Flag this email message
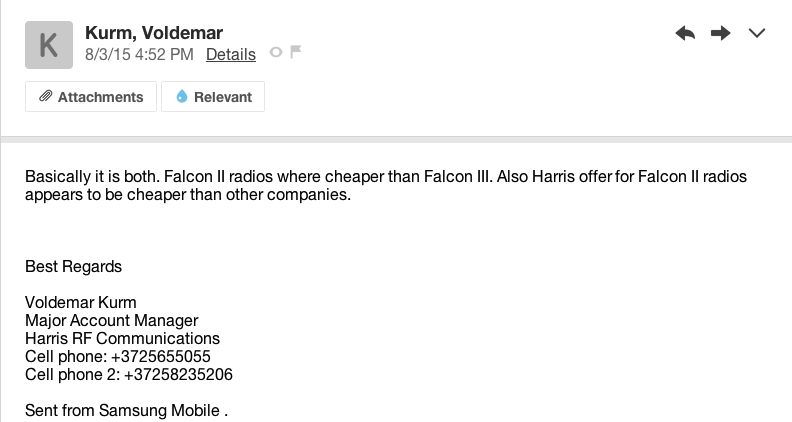This screenshot has height=422, width=792. click(x=296, y=52)
